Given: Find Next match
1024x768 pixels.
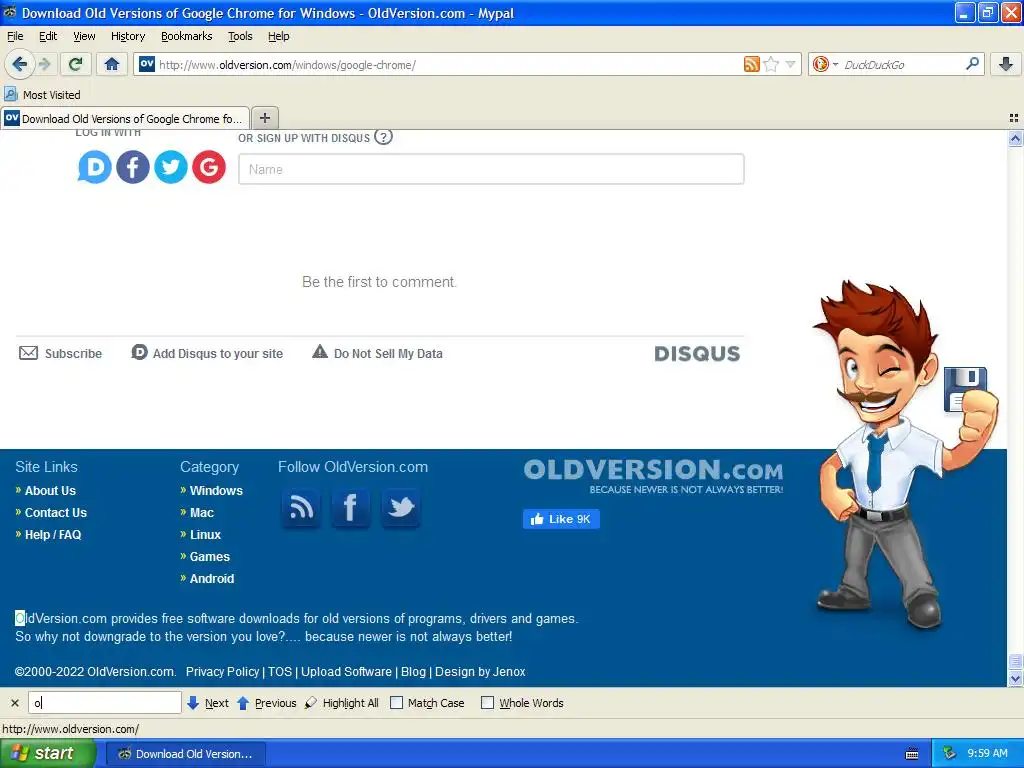Looking at the screenshot, I should pyautogui.click(x=208, y=703).
